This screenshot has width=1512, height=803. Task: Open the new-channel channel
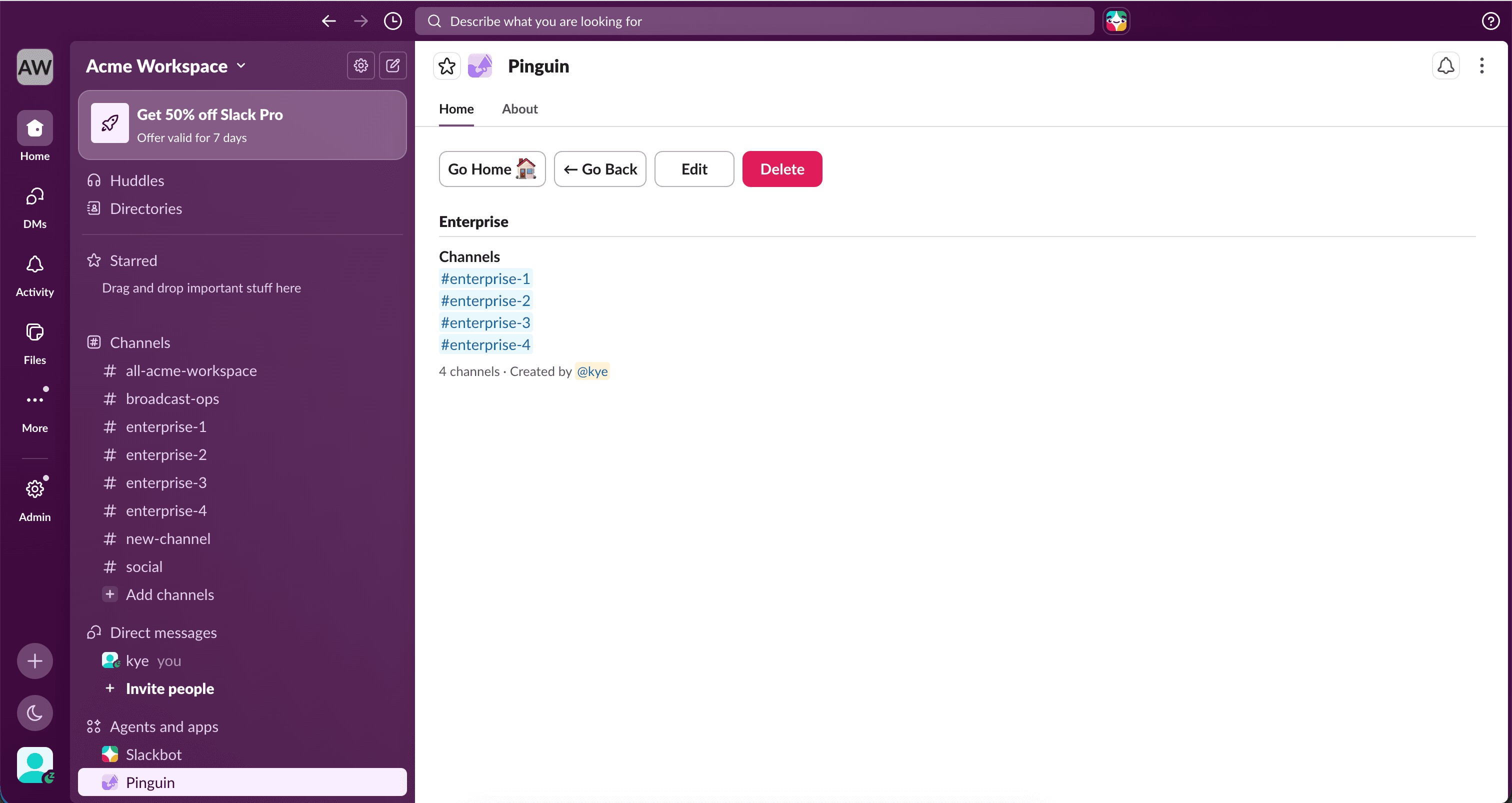click(242, 539)
